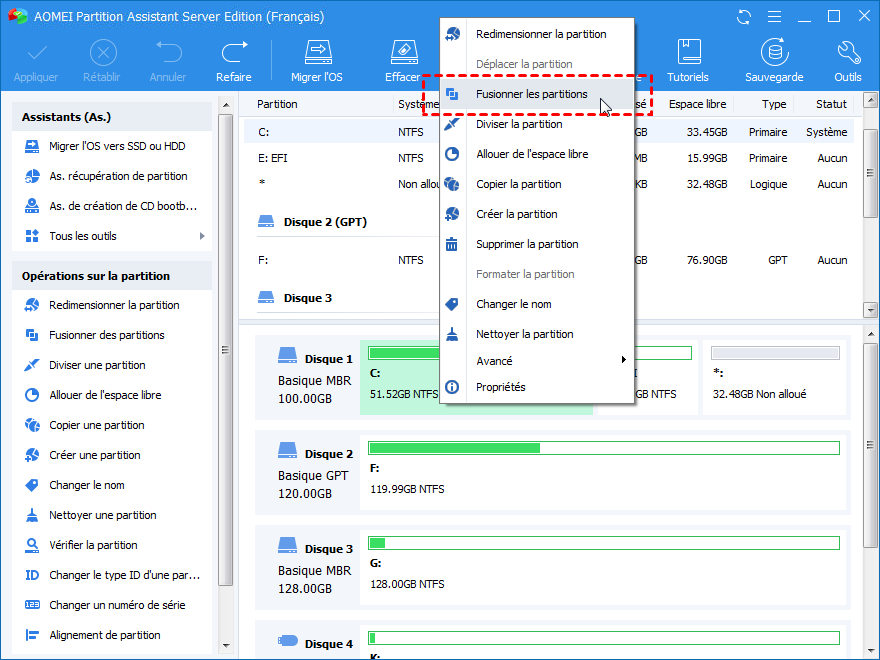Select Fusionner les partitions in context menu
This screenshot has width=880, height=660.
click(537, 94)
